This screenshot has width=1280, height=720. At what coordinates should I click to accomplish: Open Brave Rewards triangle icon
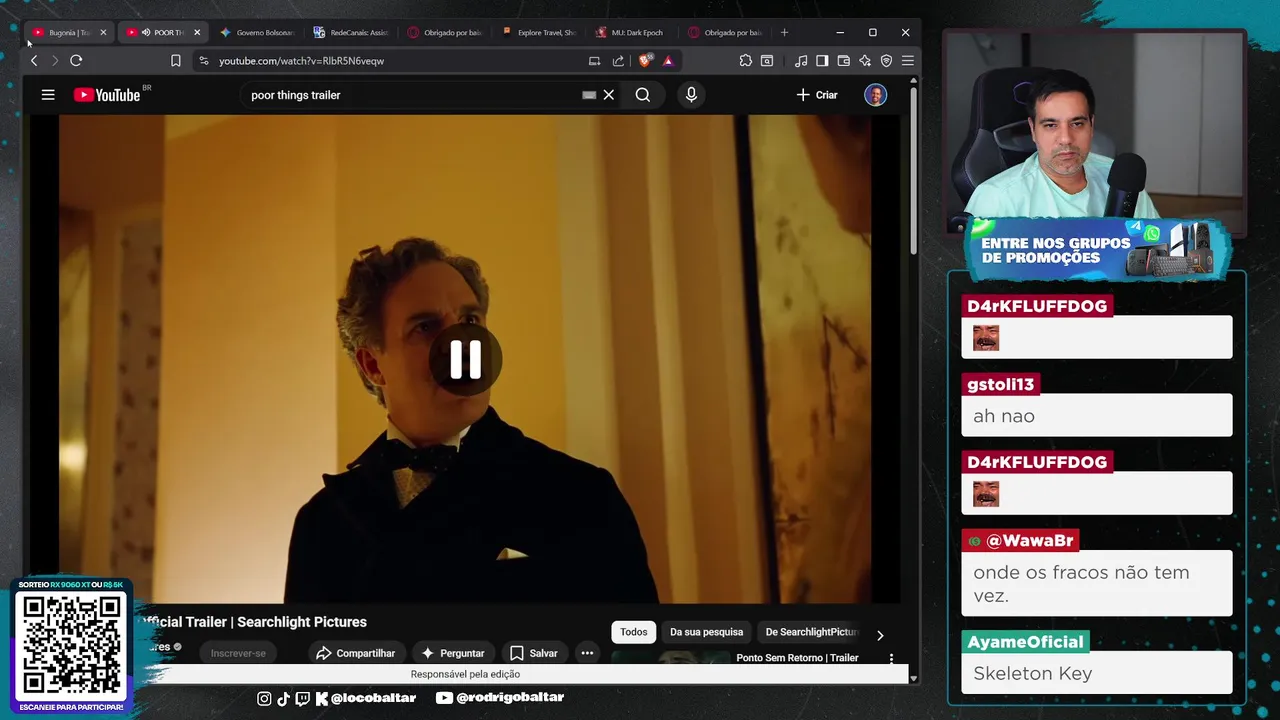point(668,61)
